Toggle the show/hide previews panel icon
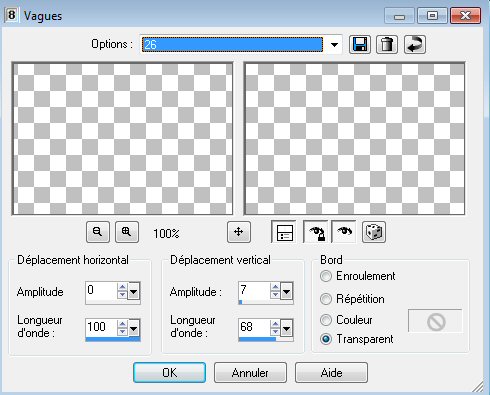Screen dimensions: 490x395 pyautogui.click(x=284, y=232)
